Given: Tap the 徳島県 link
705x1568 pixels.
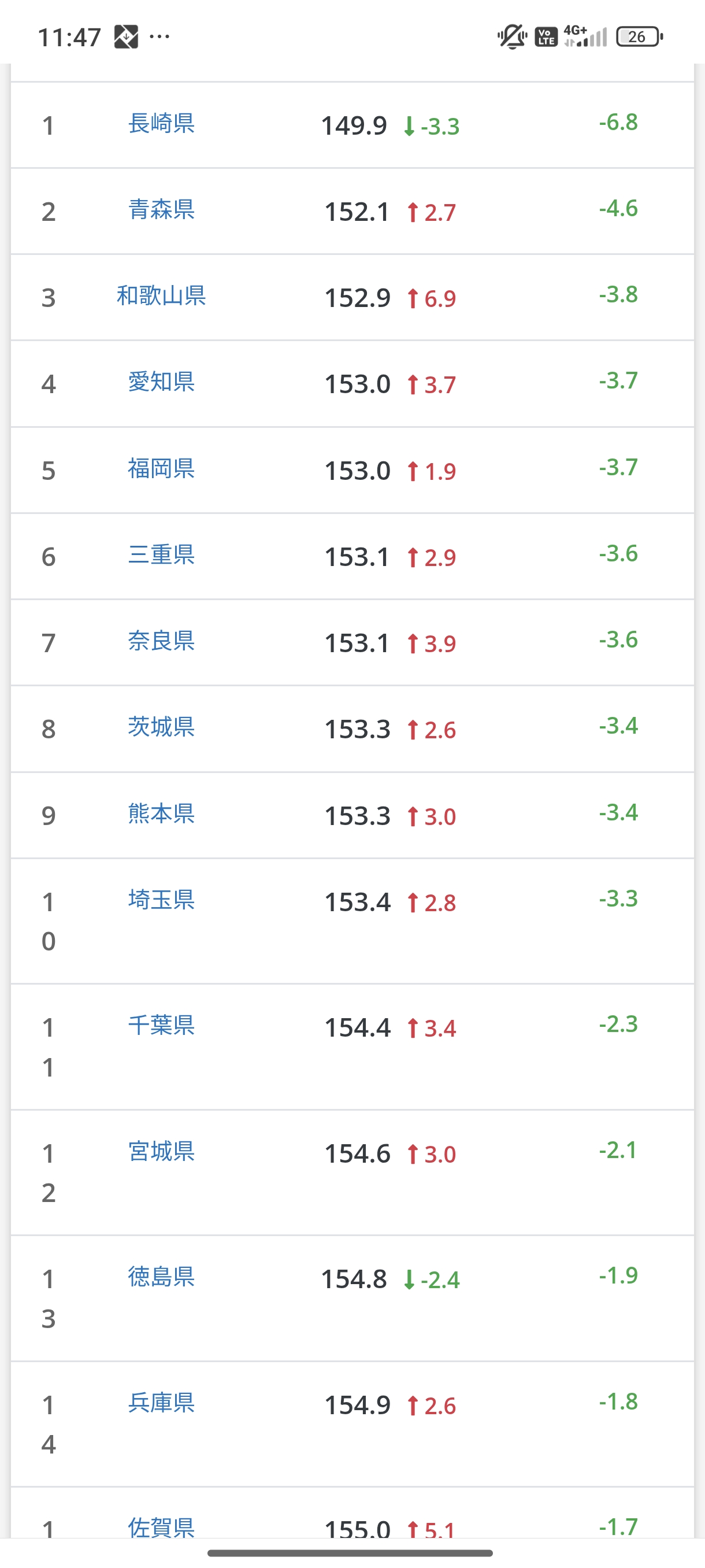Looking at the screenshot, I should point(161,1277).
